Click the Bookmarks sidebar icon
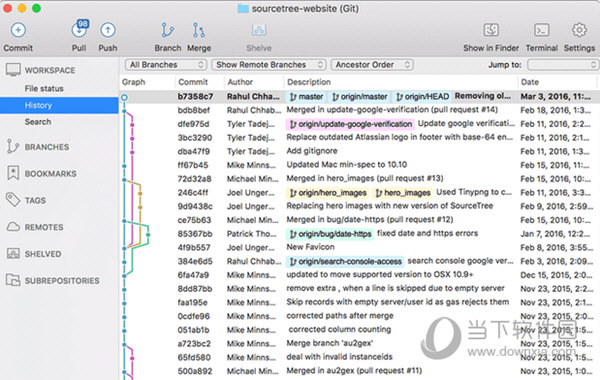 point(13,173)
